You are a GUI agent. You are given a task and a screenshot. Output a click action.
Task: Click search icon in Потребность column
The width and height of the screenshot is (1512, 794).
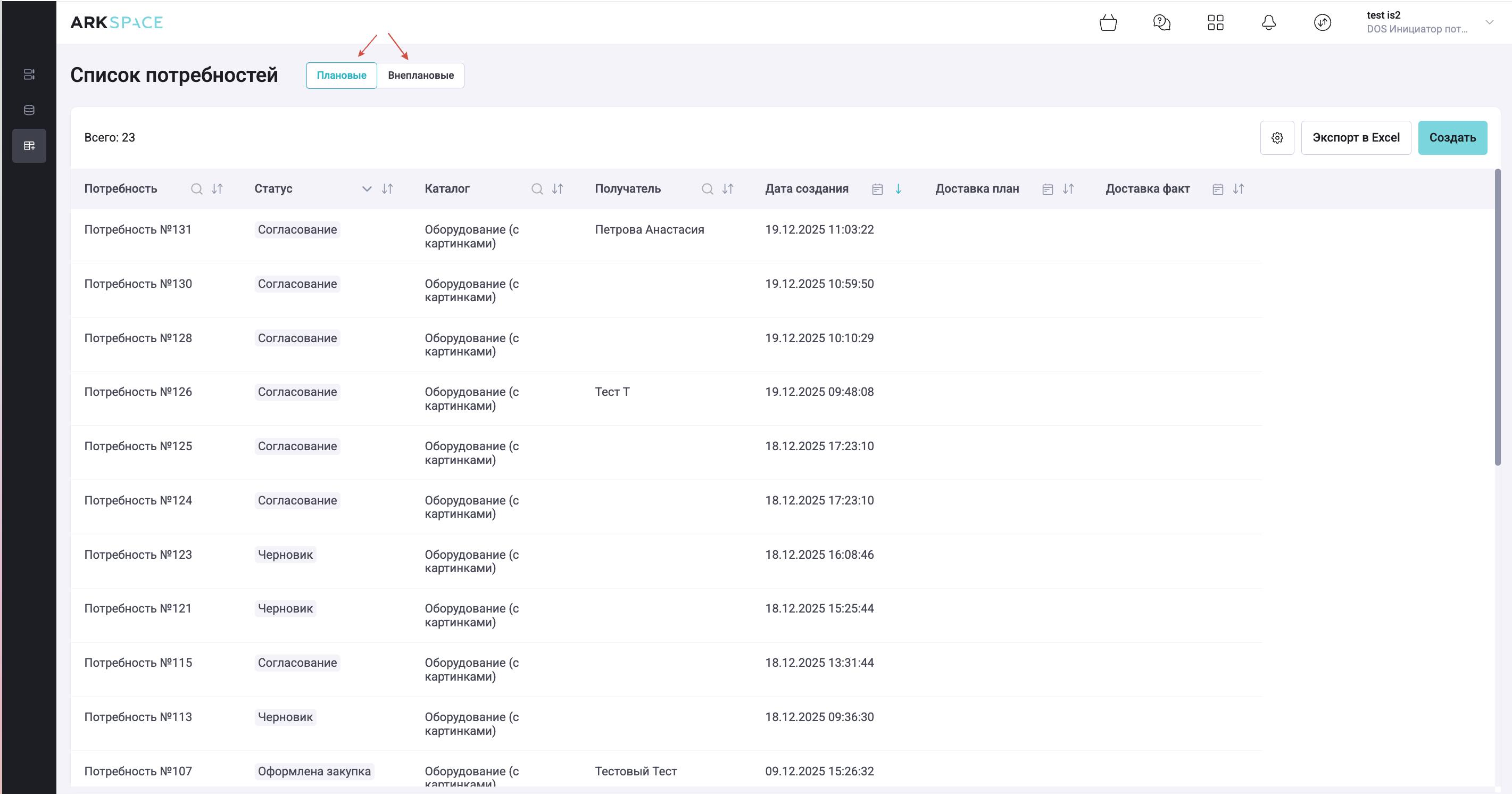point(197,189)
